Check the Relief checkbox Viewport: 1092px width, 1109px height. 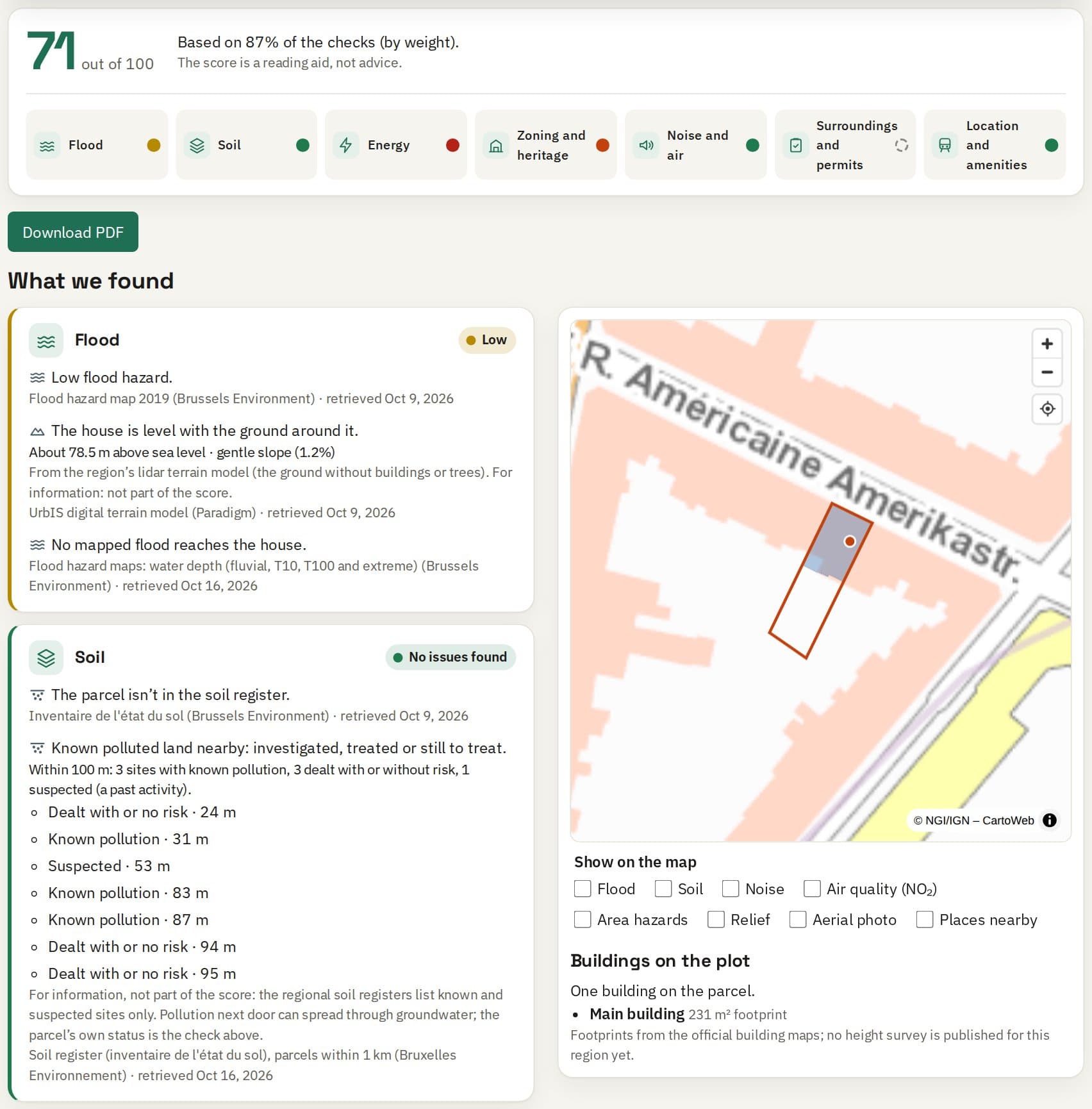click(x=716, y=919)
